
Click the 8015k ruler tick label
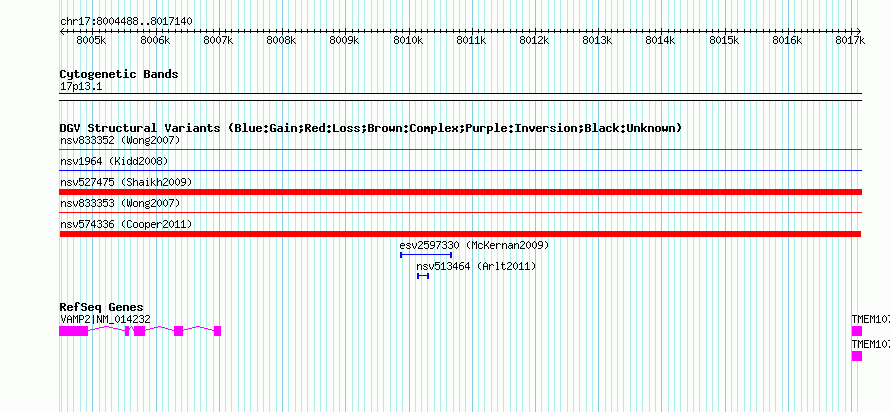tap(725, 40)
